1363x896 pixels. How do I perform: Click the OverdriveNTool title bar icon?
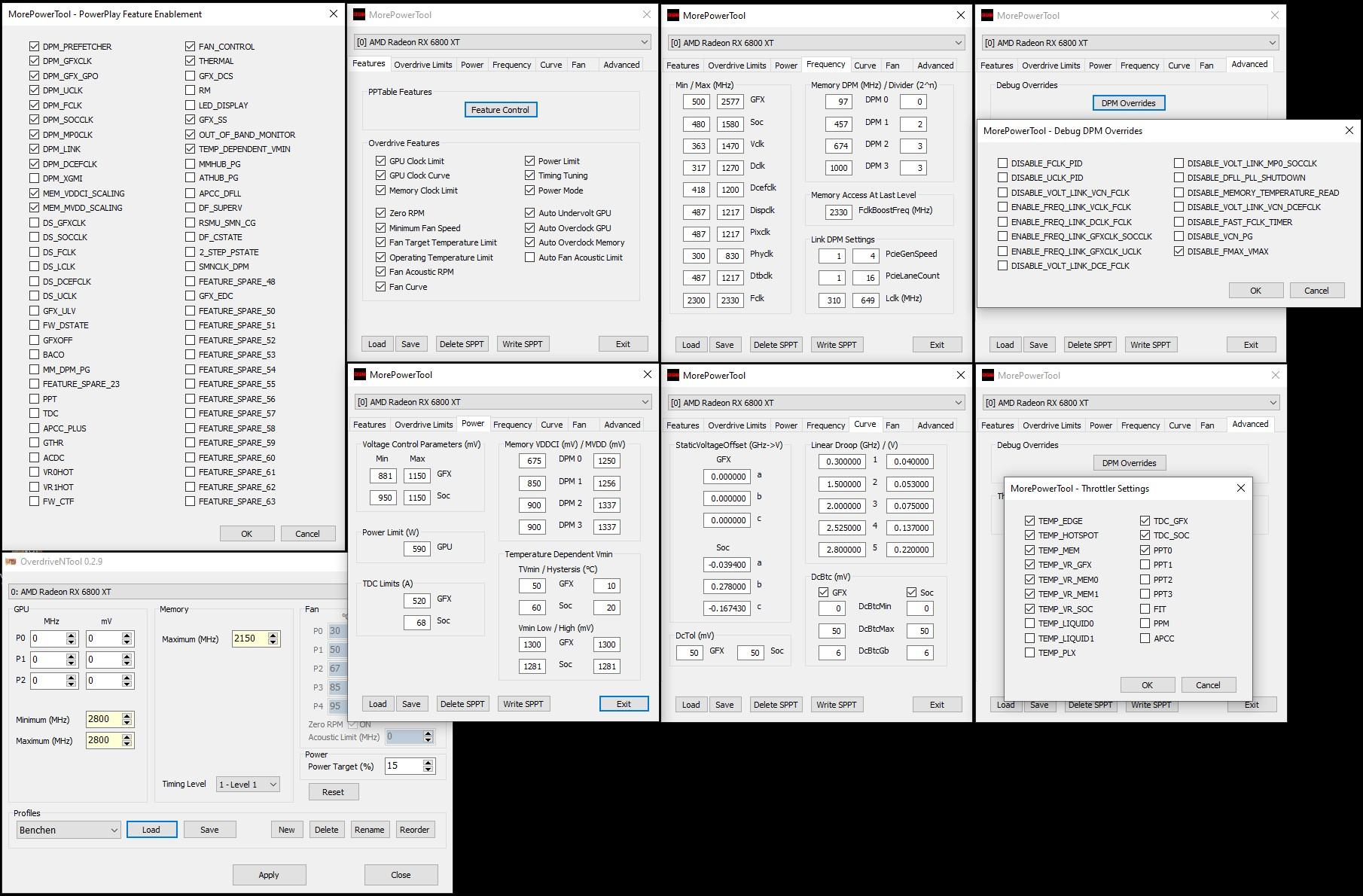click(11, 561)
